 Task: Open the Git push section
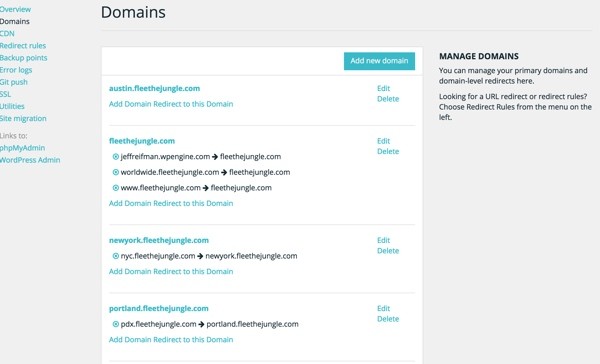click(13, 82)
